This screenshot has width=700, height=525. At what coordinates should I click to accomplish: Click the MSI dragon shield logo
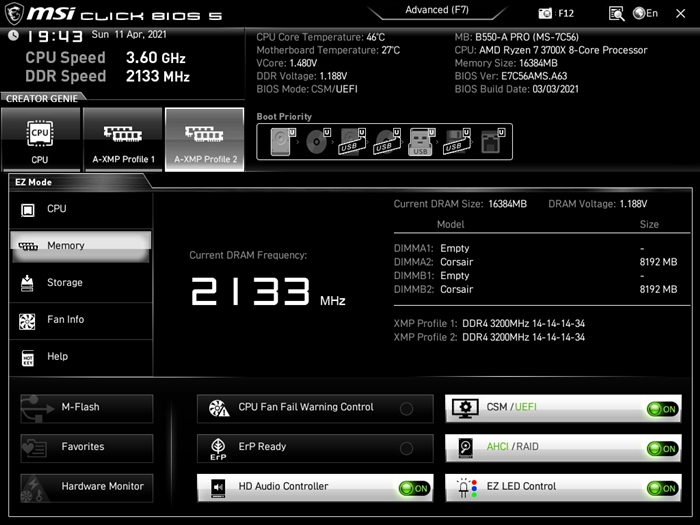pyautogui.click(x=13, y=13)
